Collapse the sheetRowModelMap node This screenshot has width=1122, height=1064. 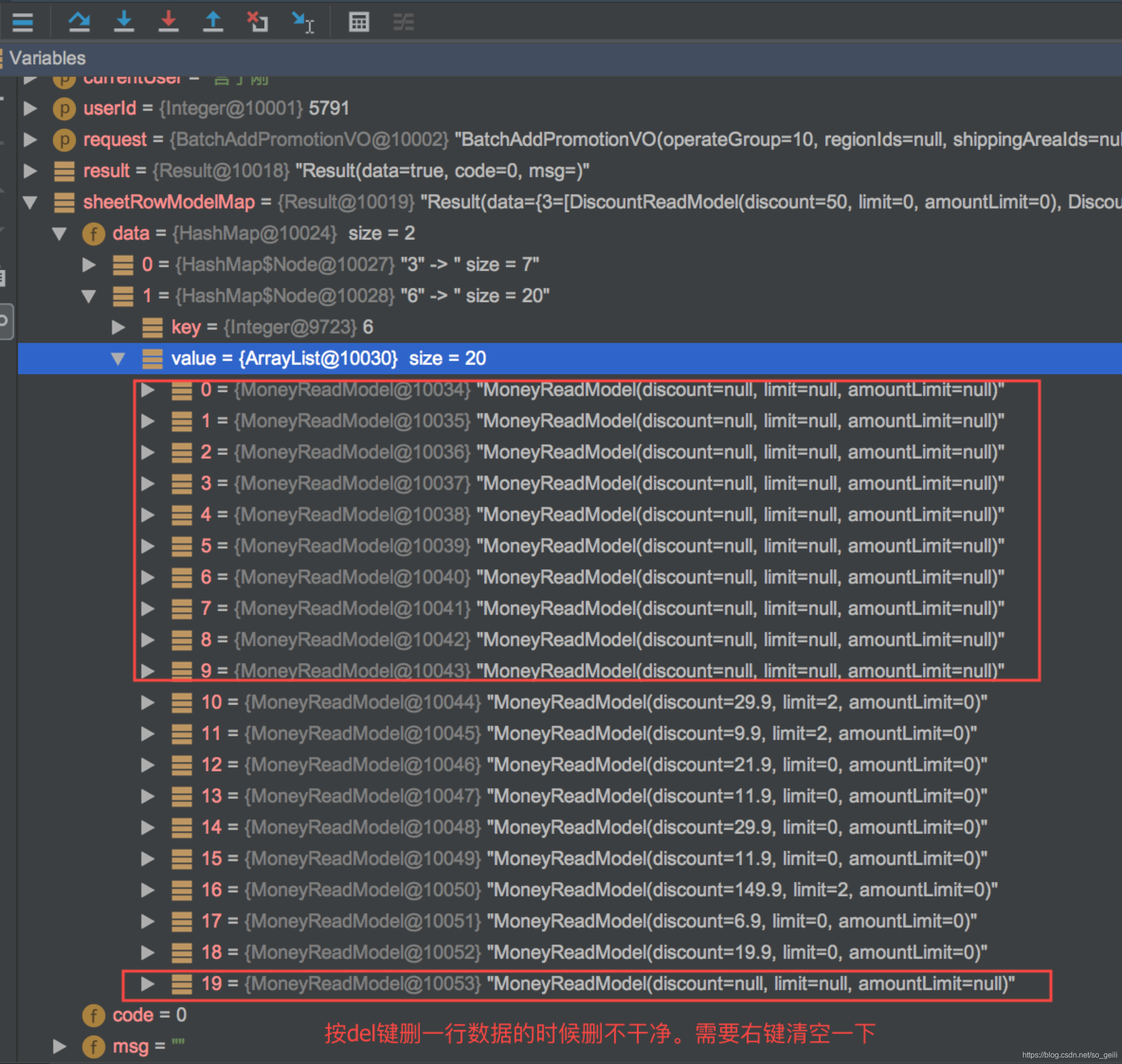30,202
